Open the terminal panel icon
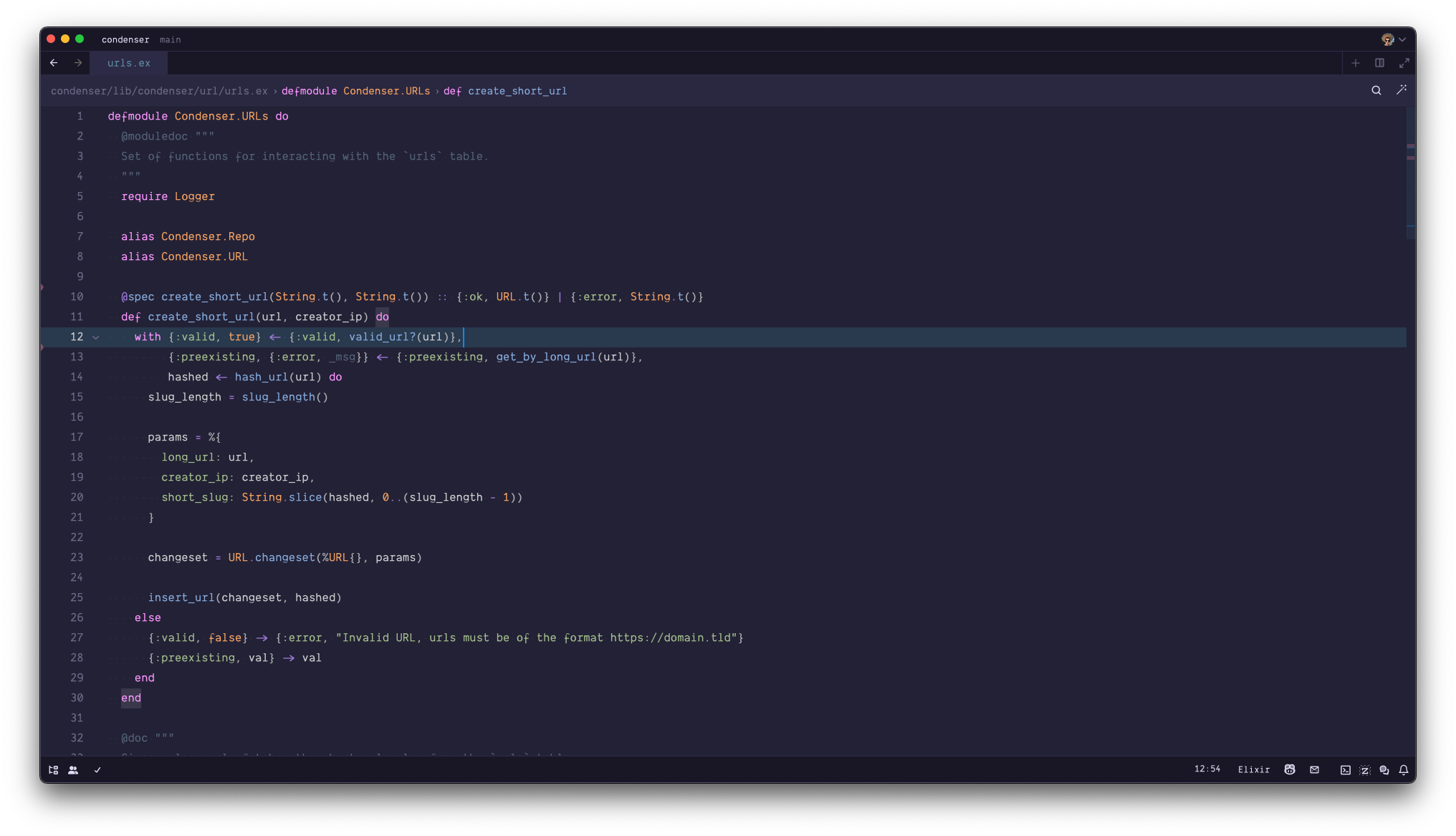Viewport: 1456px width, 836px height. tap(1346, 770)
